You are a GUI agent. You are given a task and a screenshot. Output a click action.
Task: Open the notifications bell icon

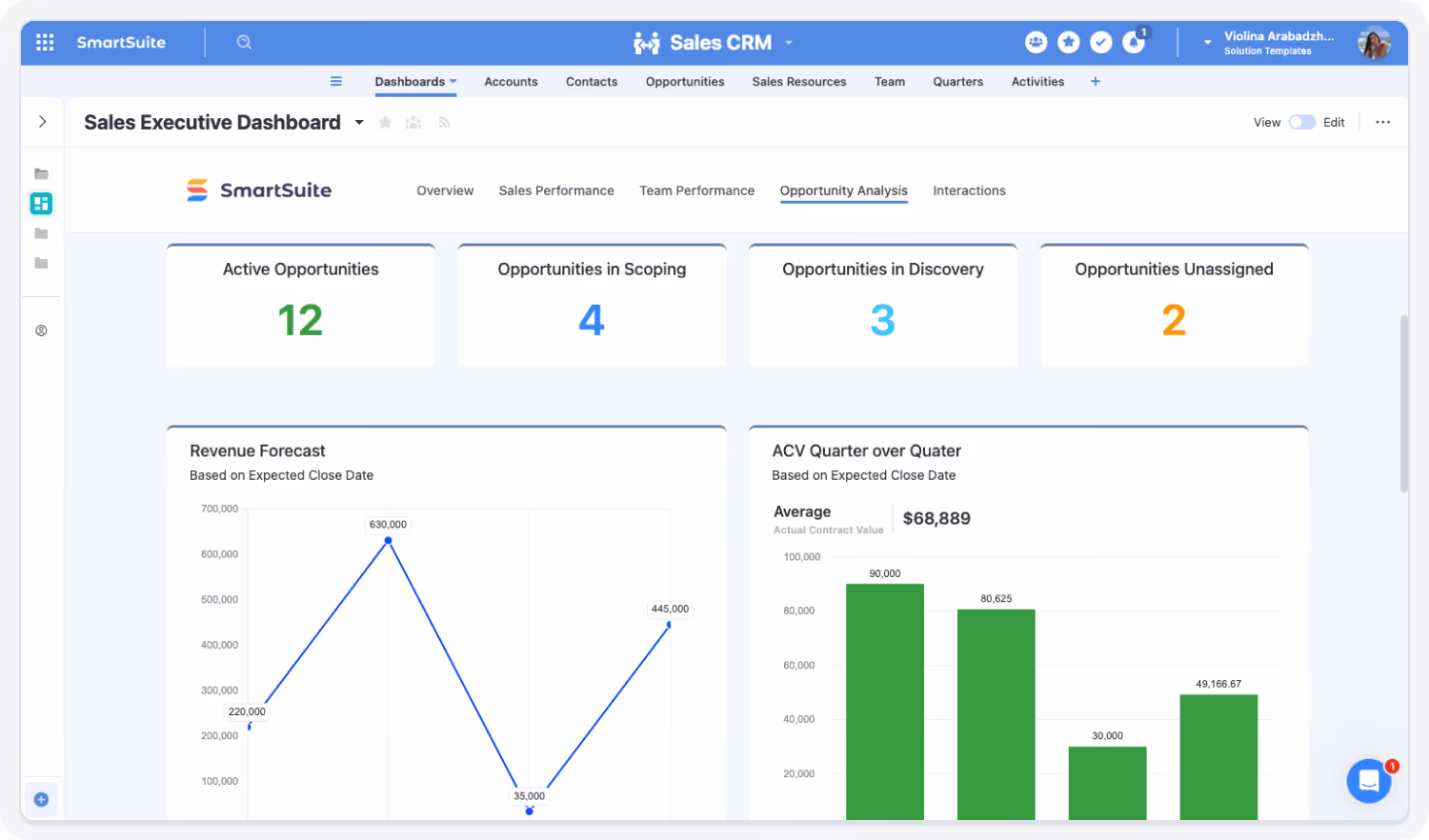click(x=1134, y=42)
